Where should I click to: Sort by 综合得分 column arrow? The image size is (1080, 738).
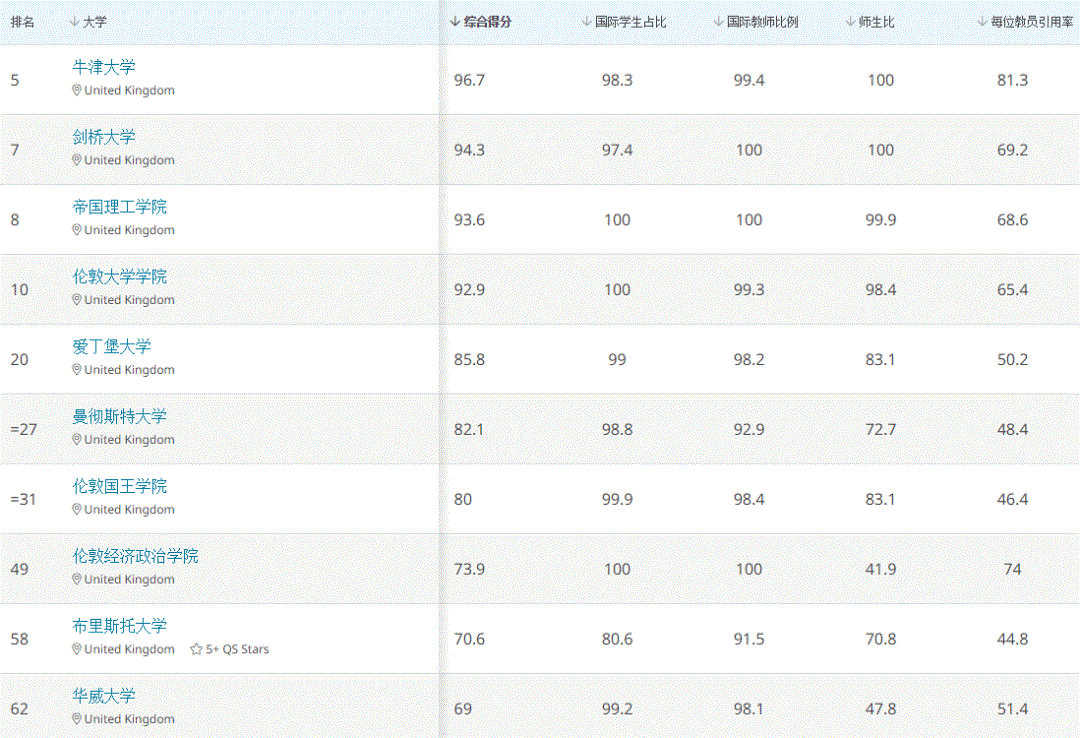click(x=455, y=22)
